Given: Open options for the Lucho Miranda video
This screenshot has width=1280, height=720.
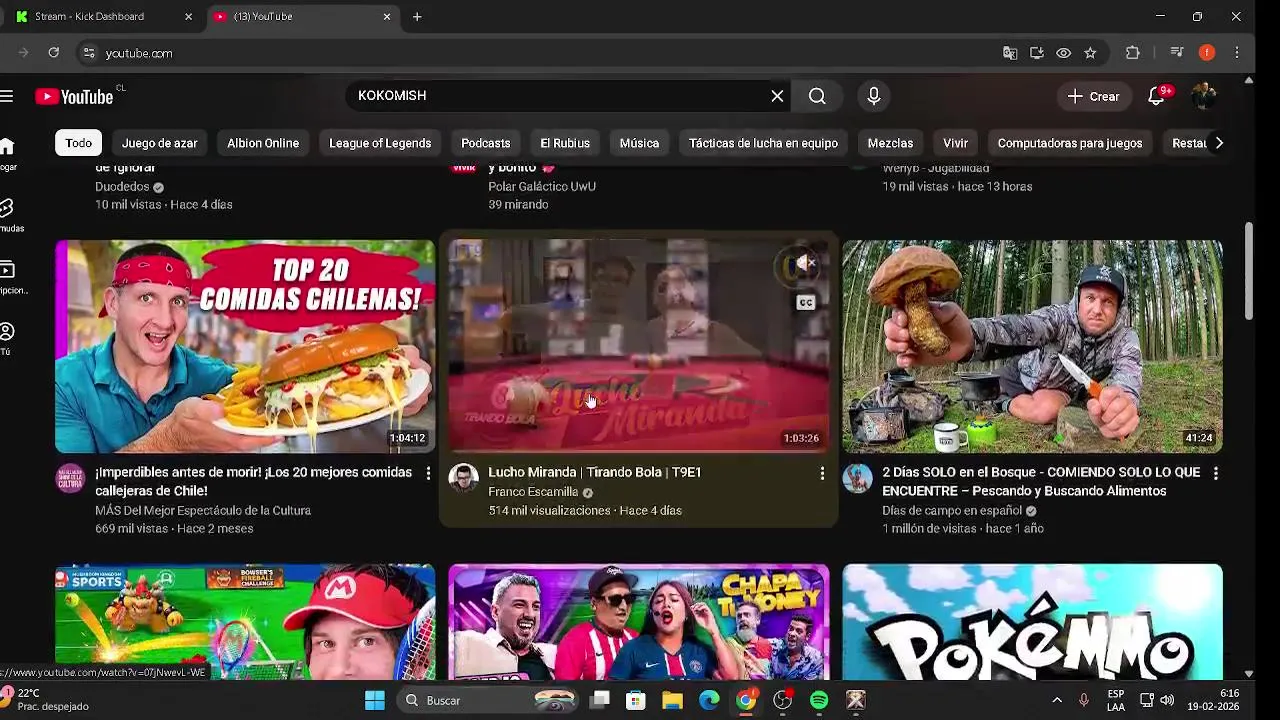Looking at the screenshot, I should click(822, 473).
